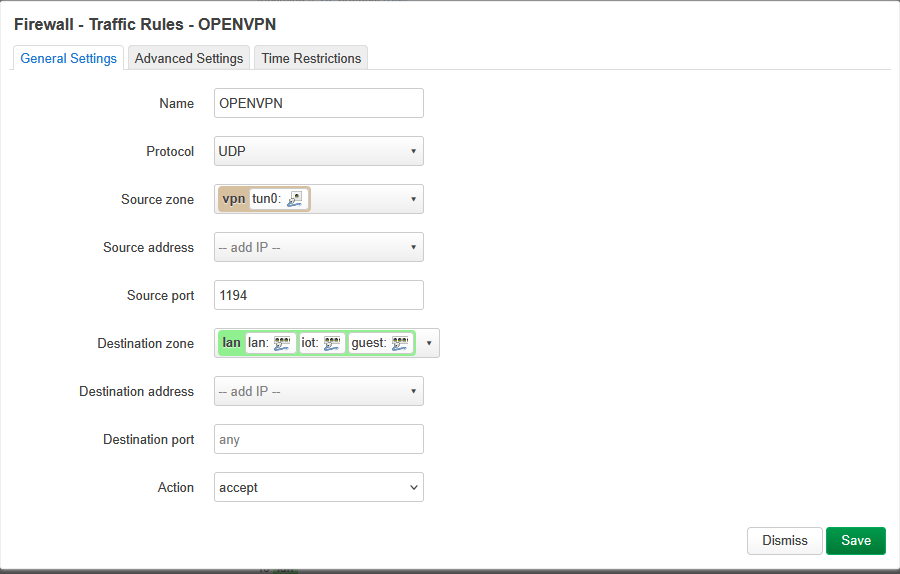
Task: Click the Source port label
Action: pyautogui.click(x=161, y=296)
